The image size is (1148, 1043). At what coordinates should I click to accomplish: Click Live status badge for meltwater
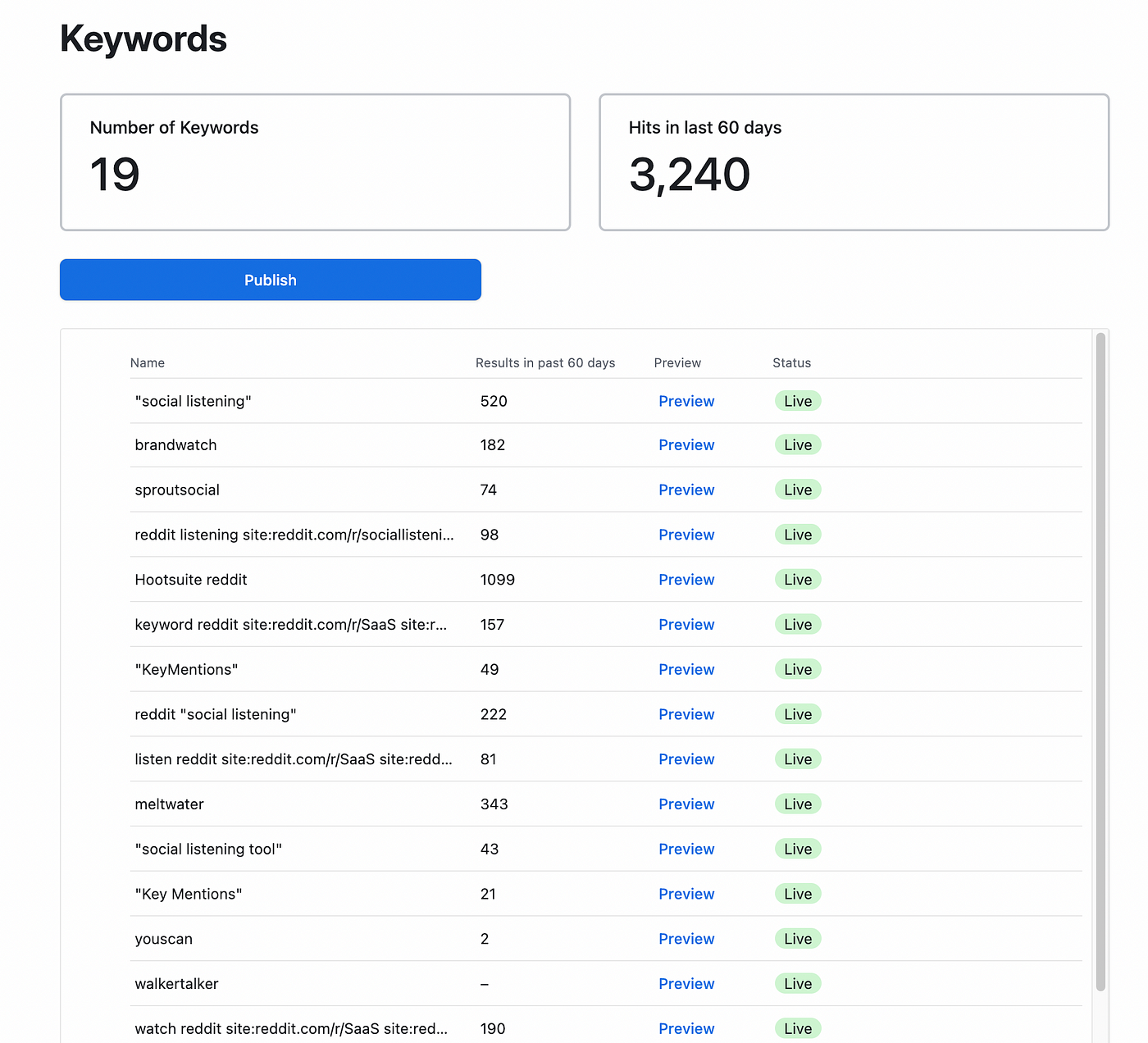click(x=798, y=804)
